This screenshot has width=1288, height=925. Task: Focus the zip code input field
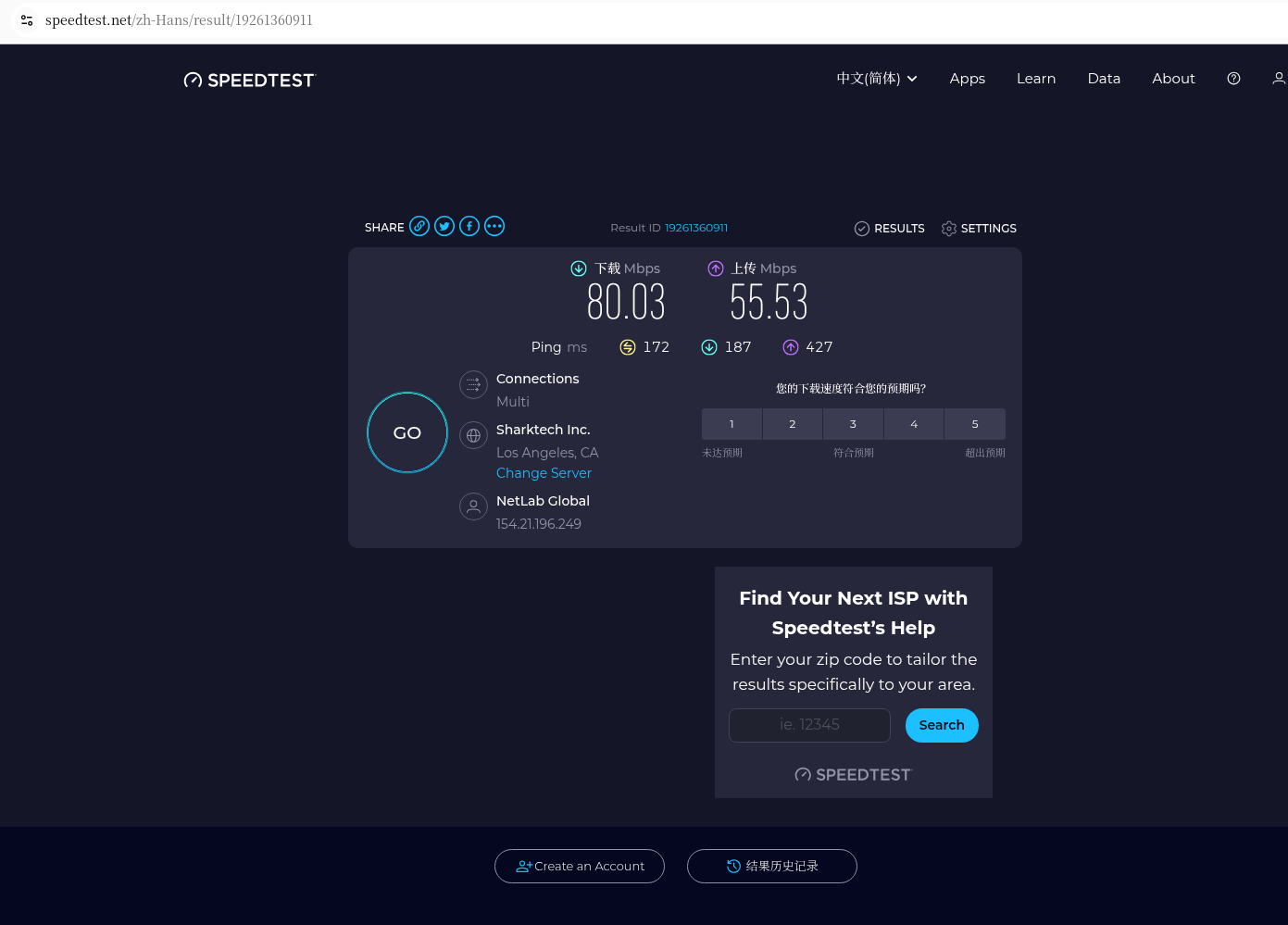tap(809, 725)
